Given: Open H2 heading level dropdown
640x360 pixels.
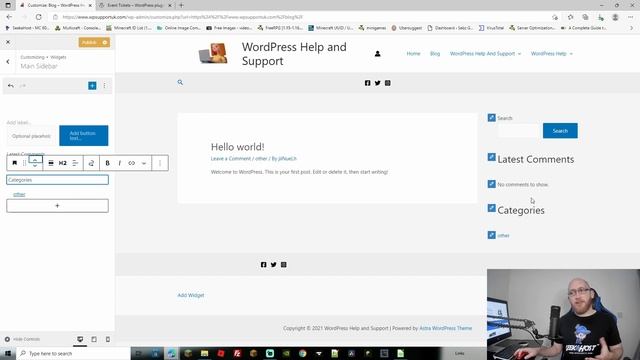Looking at the screenshot, I should pos(62,163).
